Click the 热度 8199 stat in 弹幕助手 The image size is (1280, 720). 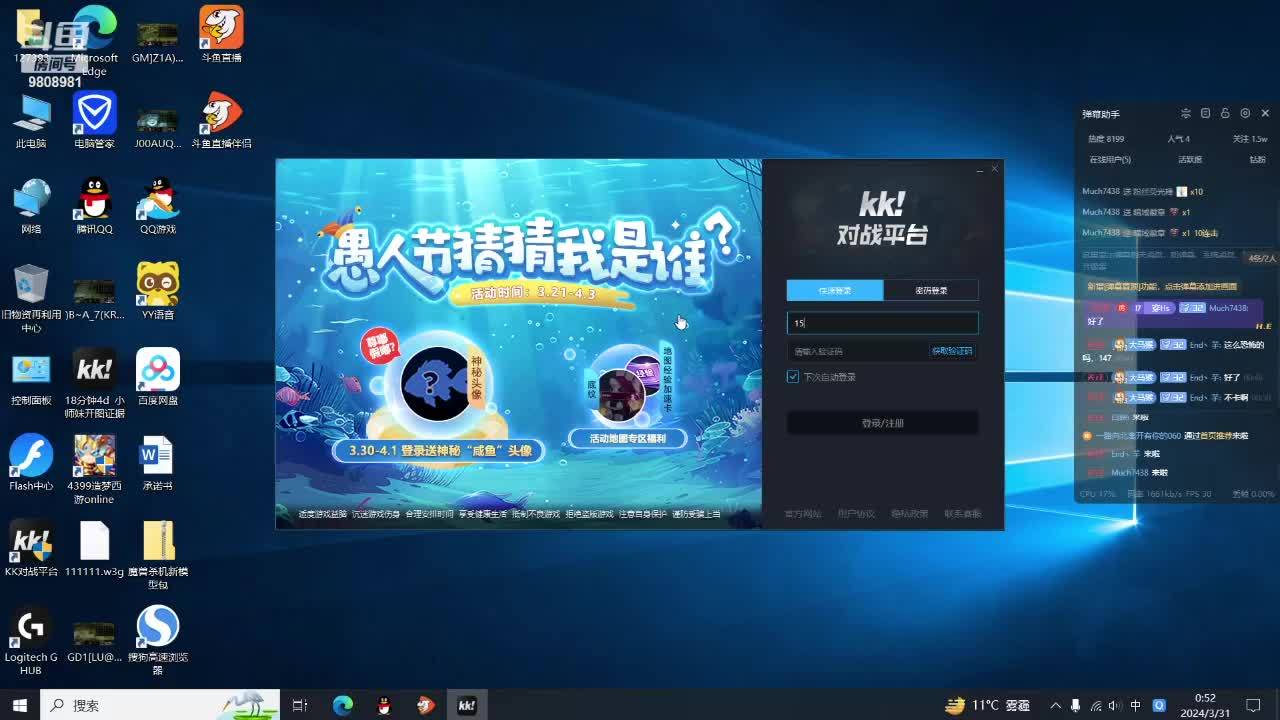pyautogui.click(x=1106, y=139)
